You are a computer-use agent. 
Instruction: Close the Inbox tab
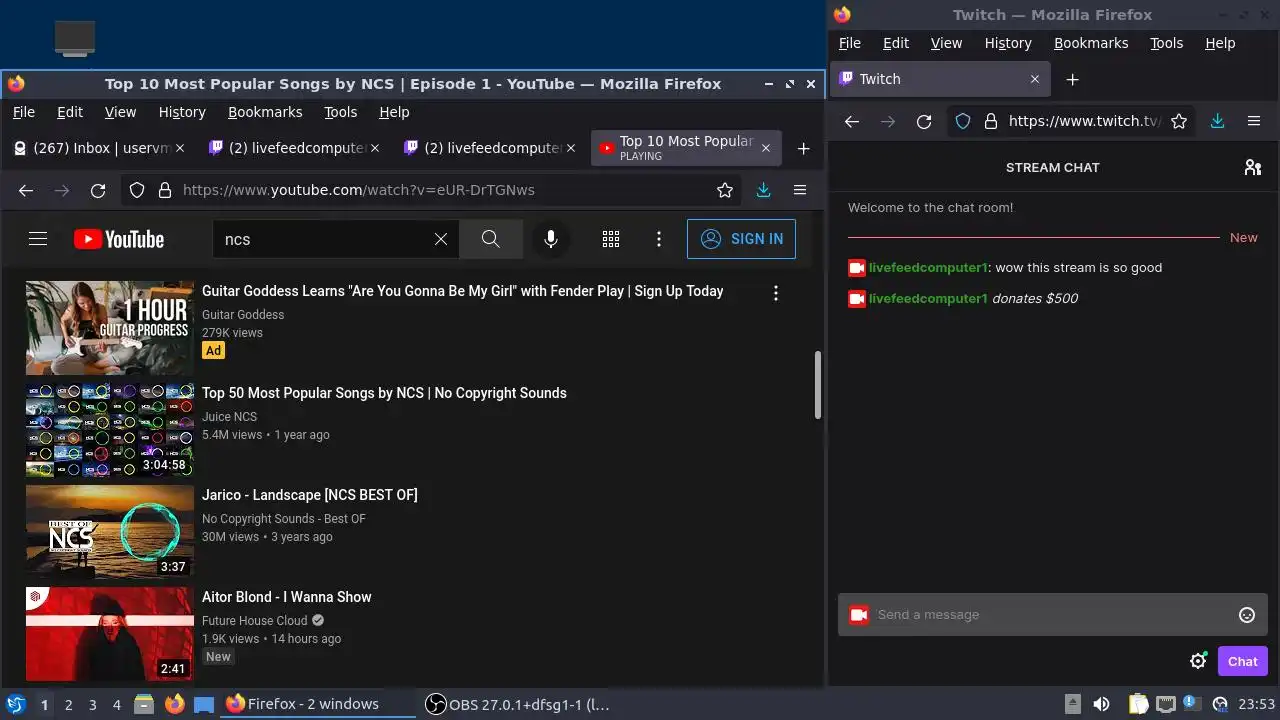pos(180,148)
